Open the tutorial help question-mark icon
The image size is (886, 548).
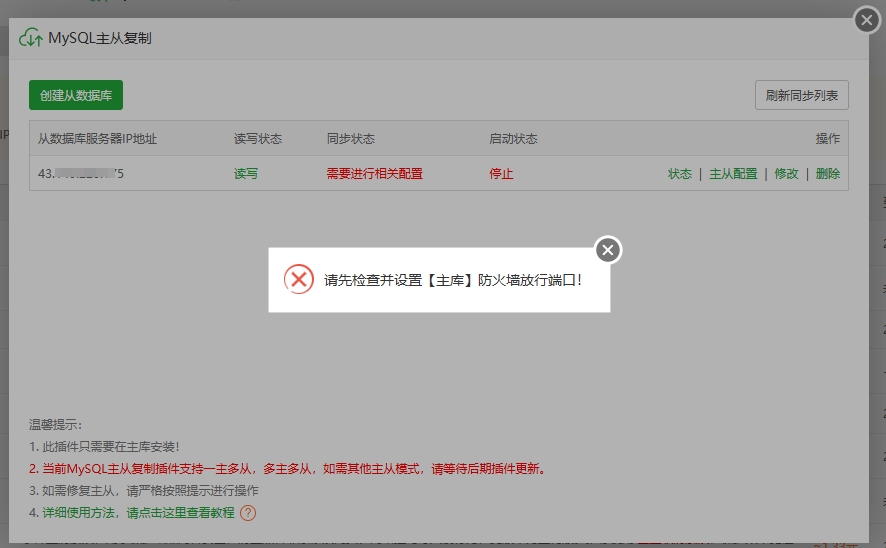point(248,512)
